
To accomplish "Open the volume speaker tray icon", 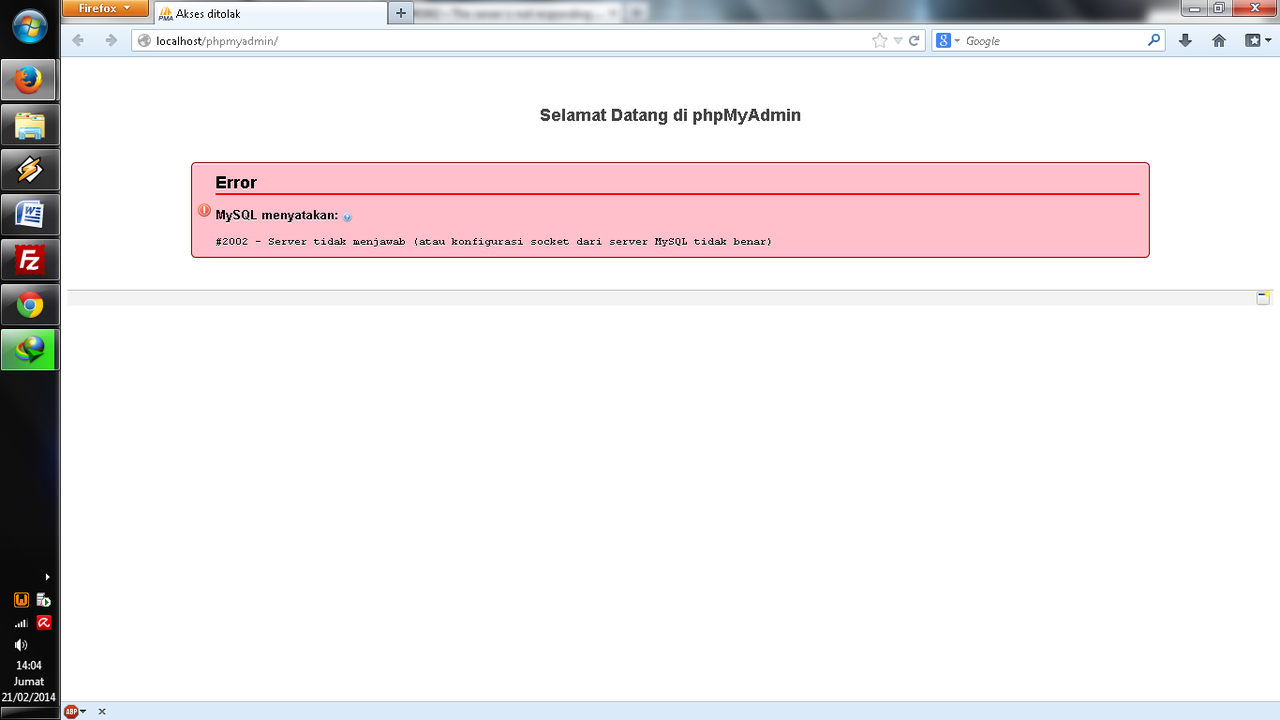I will pyautogui.click(x=21, y=645).
